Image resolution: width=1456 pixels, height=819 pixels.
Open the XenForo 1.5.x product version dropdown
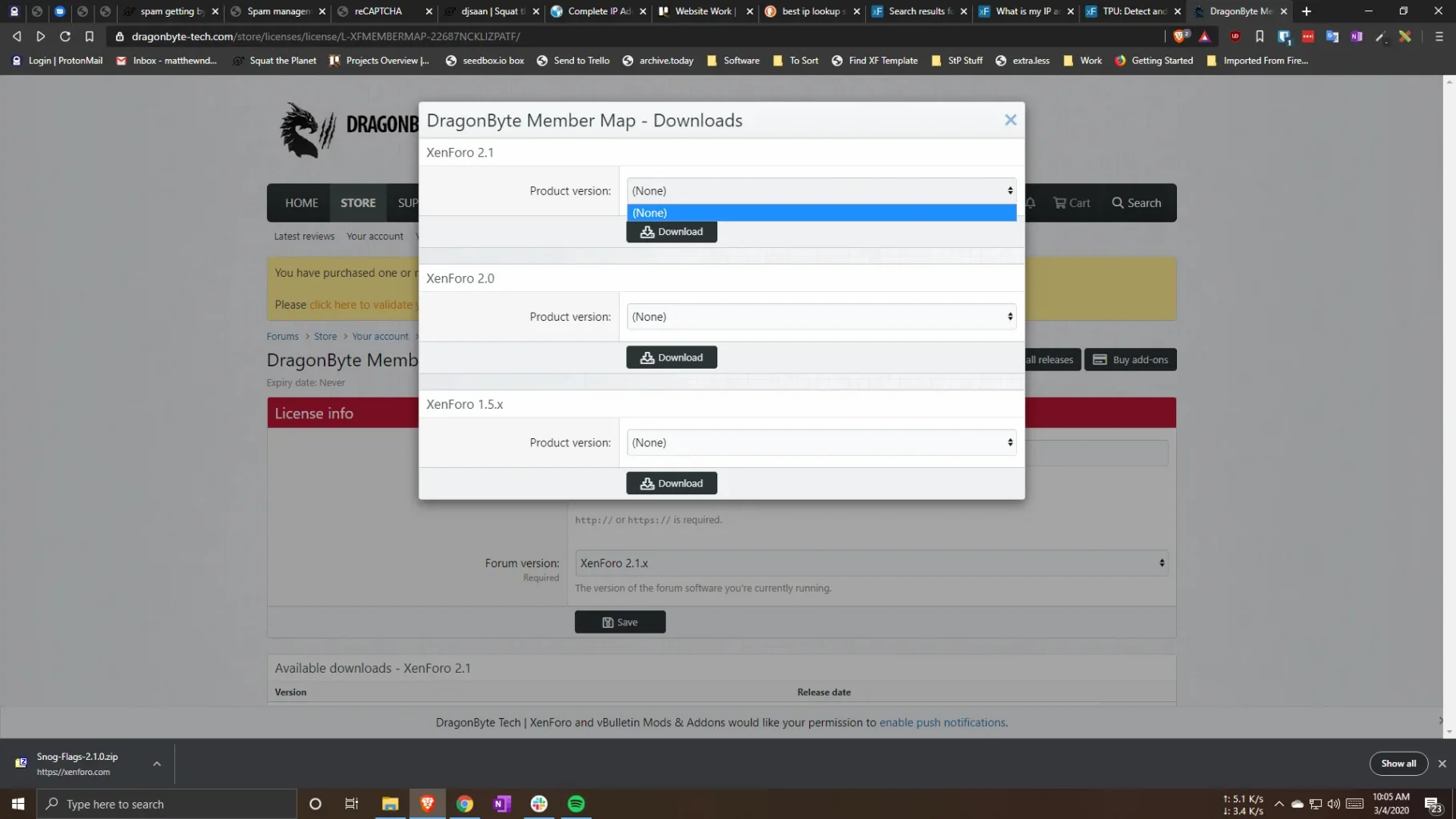pos(821,442)
